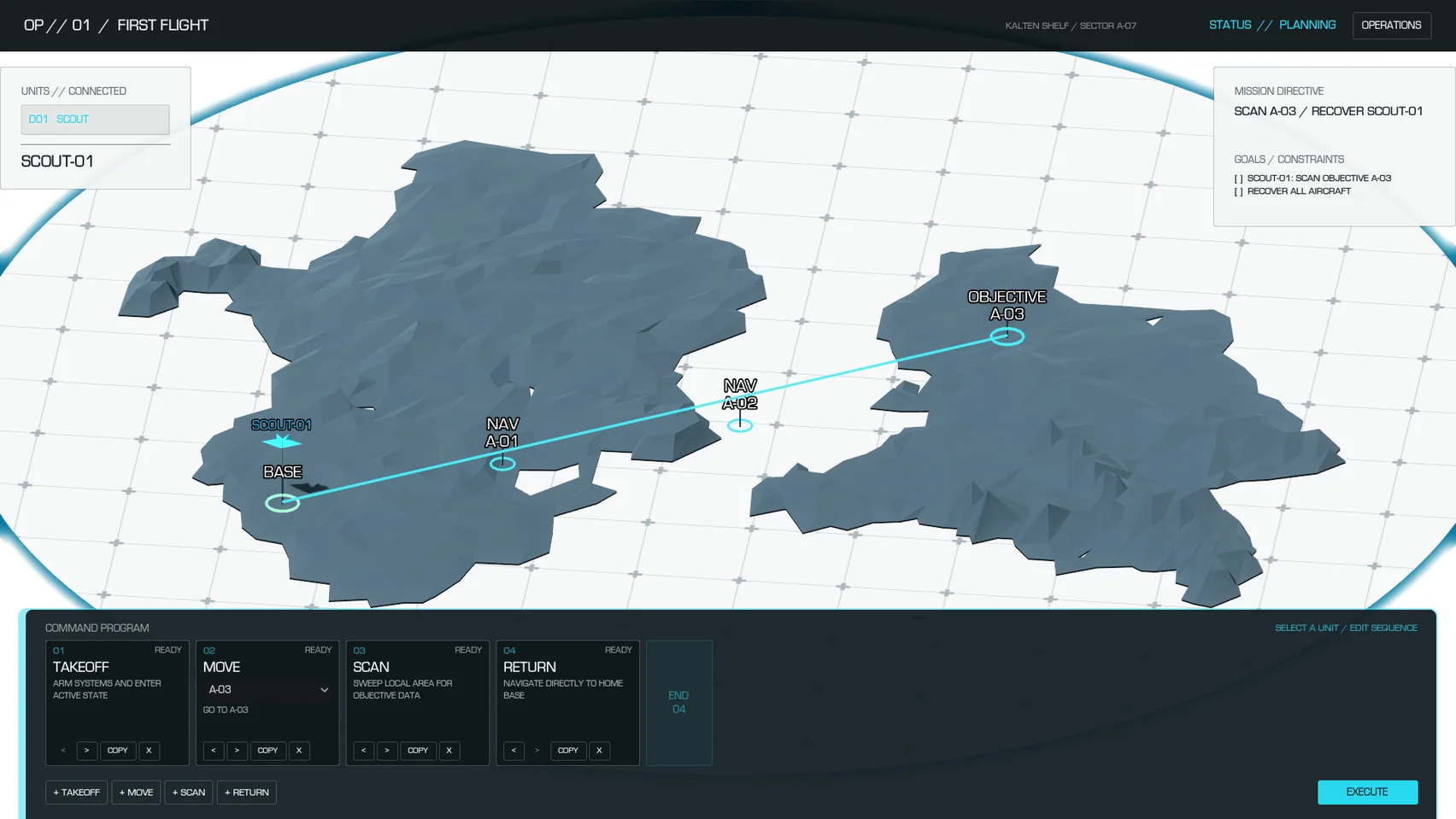The image size is (1456, 819).
Task: Click the BASE waypoint ring marker
Action: pyautogui.click(x=282, y=503)
